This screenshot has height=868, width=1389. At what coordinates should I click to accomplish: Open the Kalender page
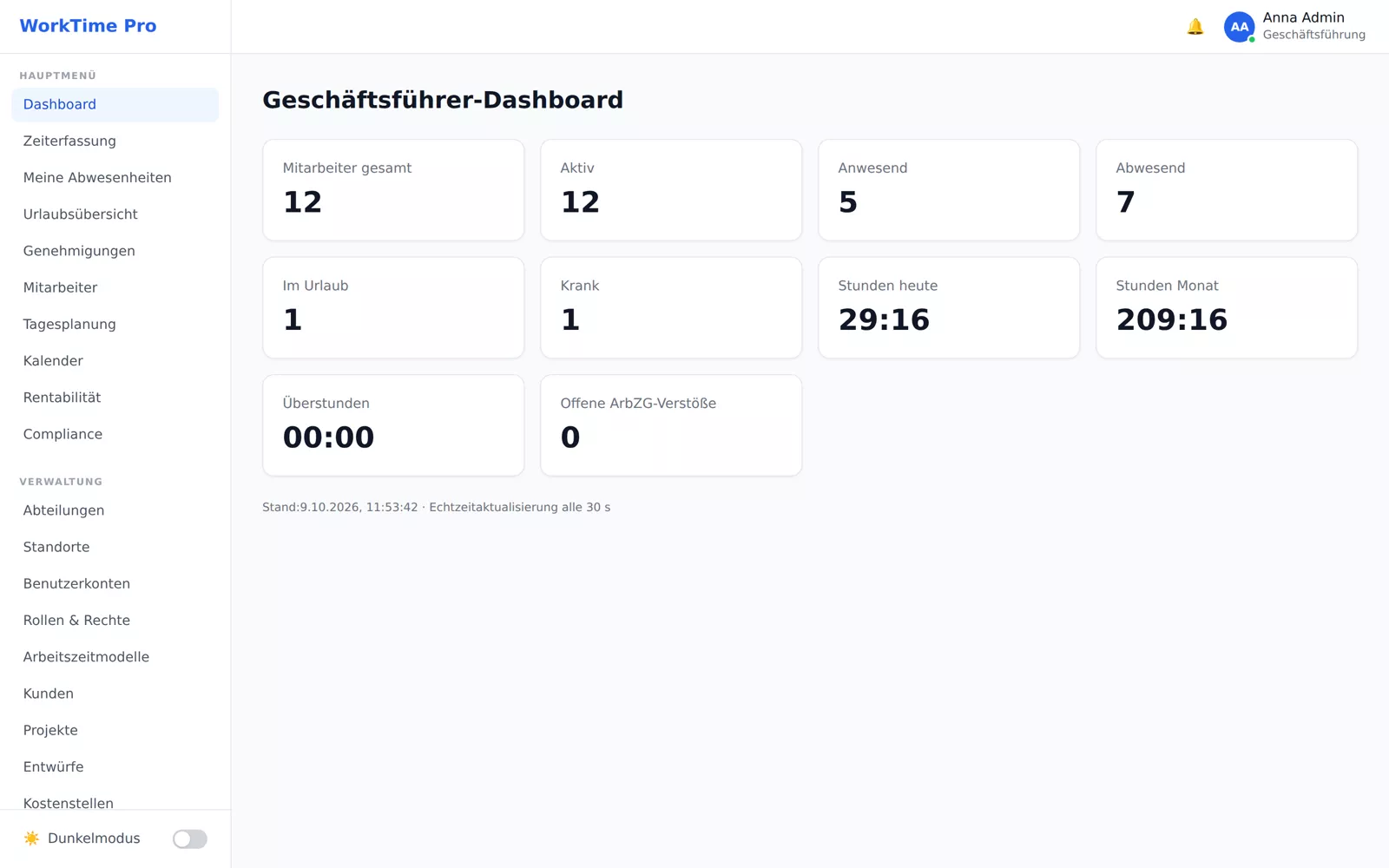[115, 361]
